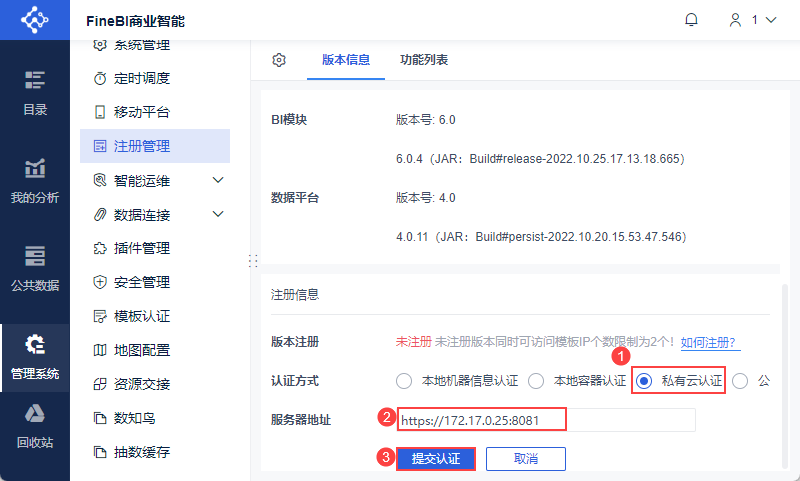The width and height of the screenshot is (800, 481).
Task: Open the user account dropdown arrow
Action: click(771, 20)
